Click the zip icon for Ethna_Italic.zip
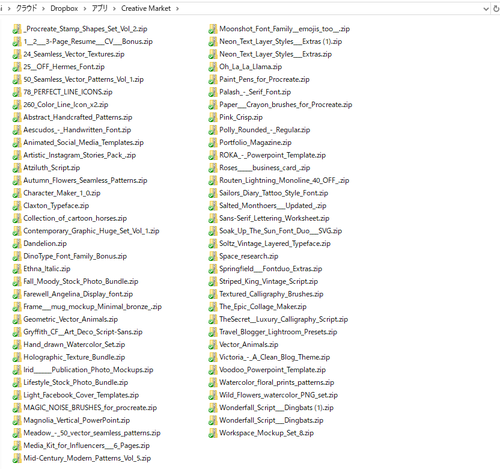The width and height of the screenshot is (500, 469). 17,269
